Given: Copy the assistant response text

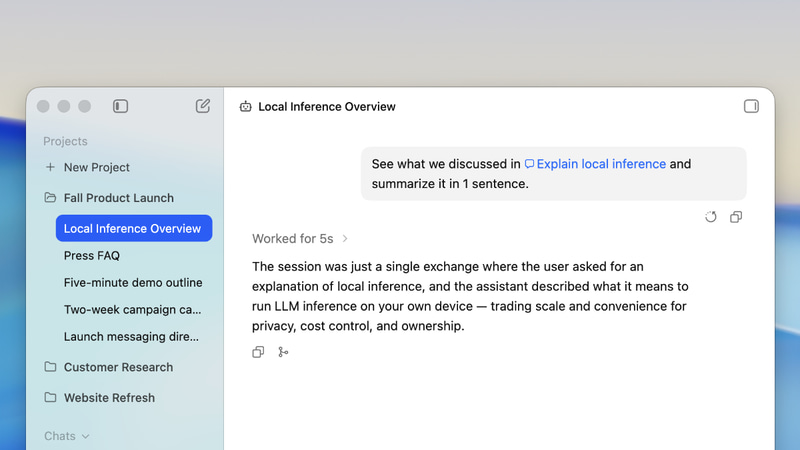Looking at the screenshot, I should point(258,352).
